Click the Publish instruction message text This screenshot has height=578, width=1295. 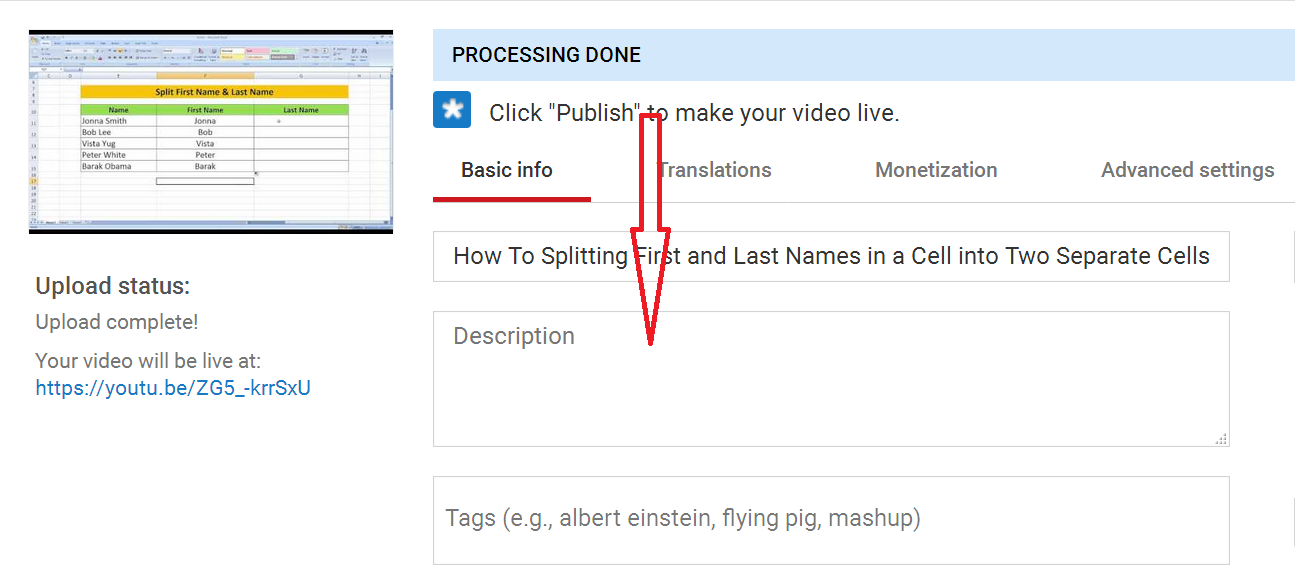(x=694, y=113)
